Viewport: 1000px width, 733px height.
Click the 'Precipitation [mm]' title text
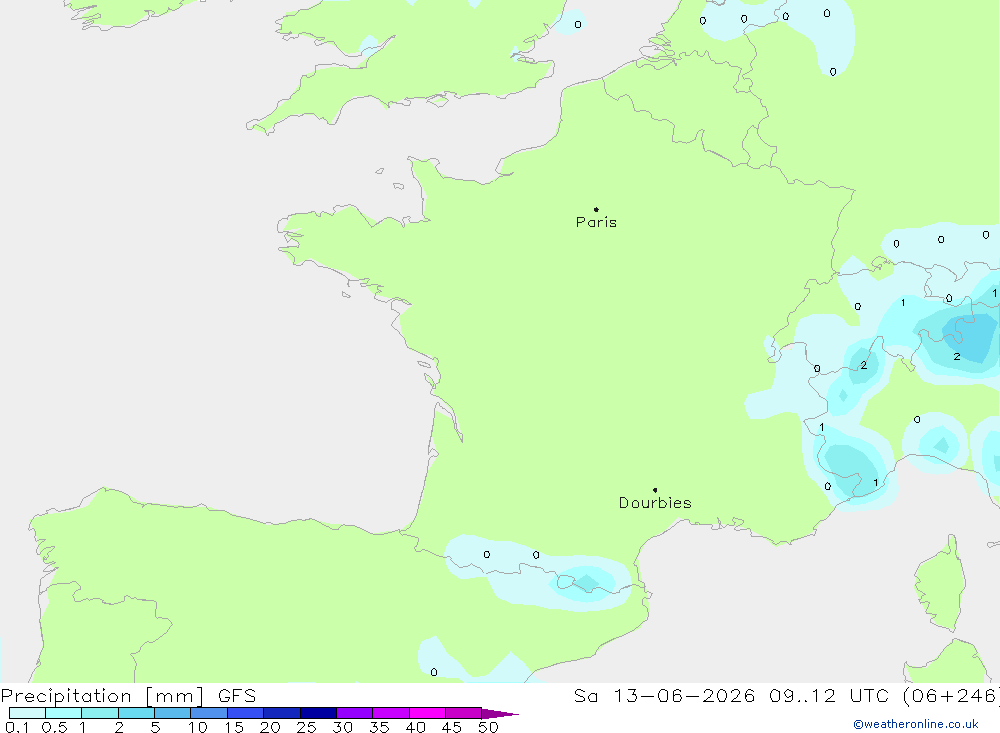pos(102,695)
